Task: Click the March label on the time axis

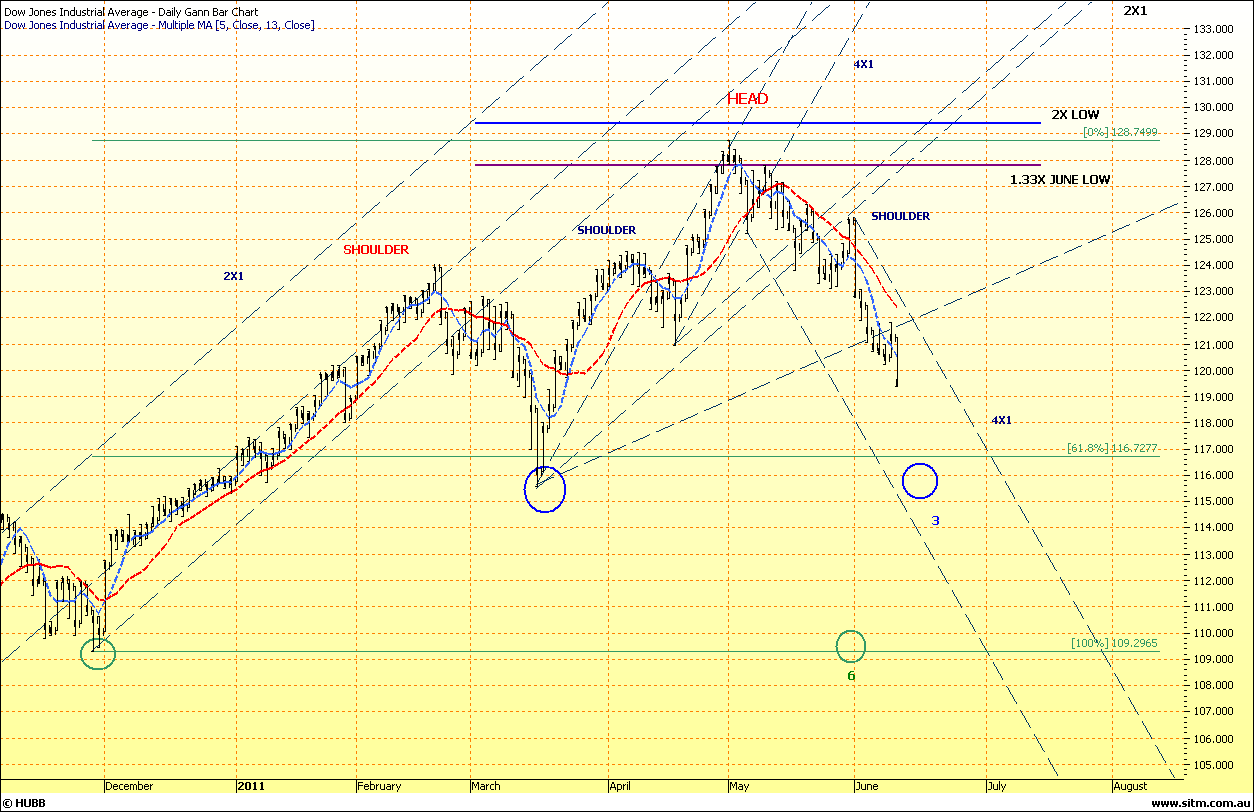Action: [486, 786]
